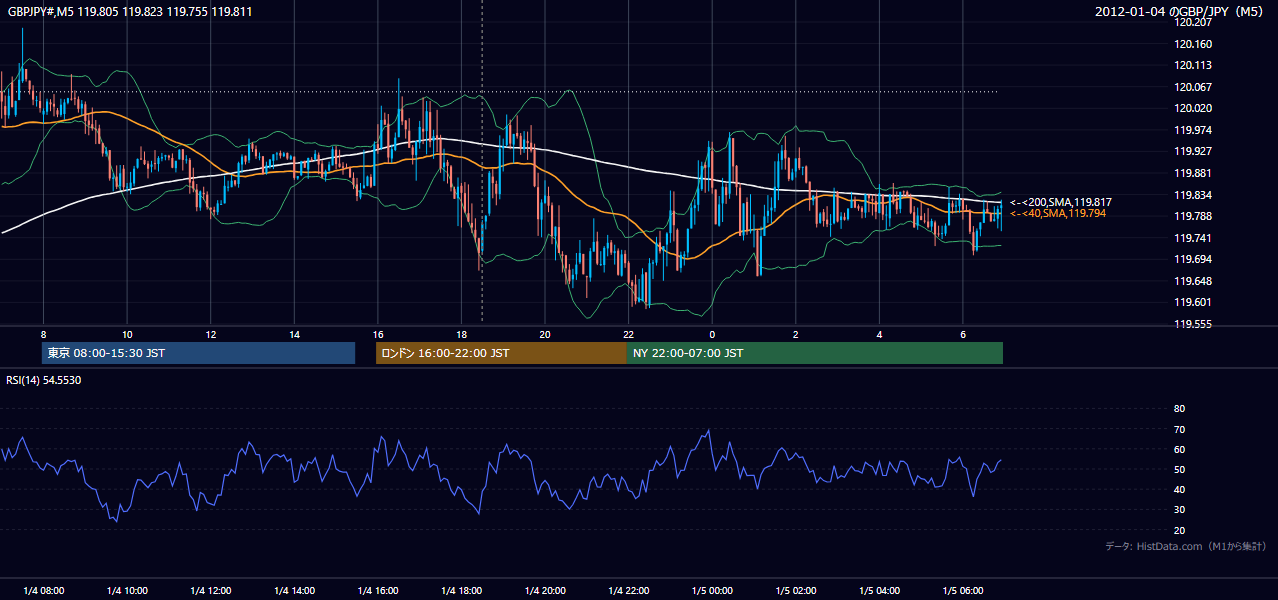
Task: Click hour label 0 under price chart
Action: pos(712,334)
